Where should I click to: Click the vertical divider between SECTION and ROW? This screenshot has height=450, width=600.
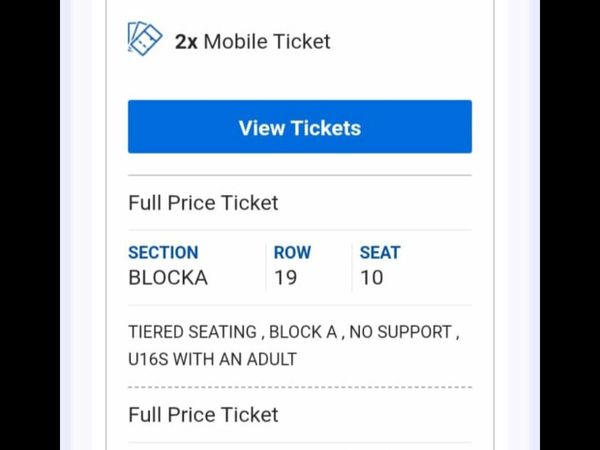click(265, 266)
